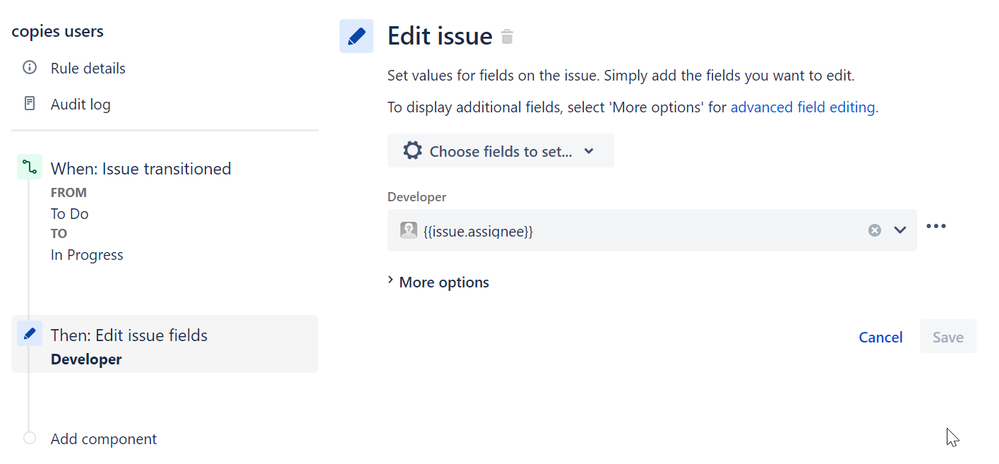Click the info icon next to Rule details
This screenshot has width=999, height=464.
[x=30, y=68]
